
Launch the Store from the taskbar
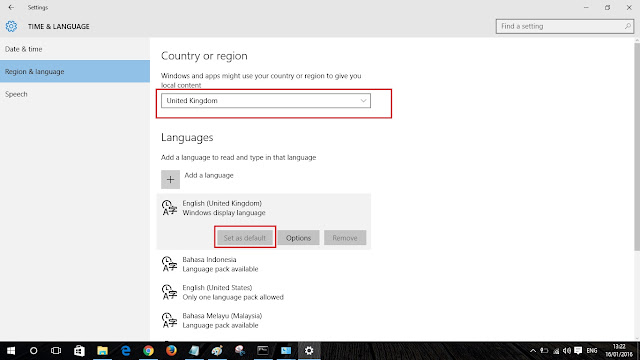coord(79,351)
